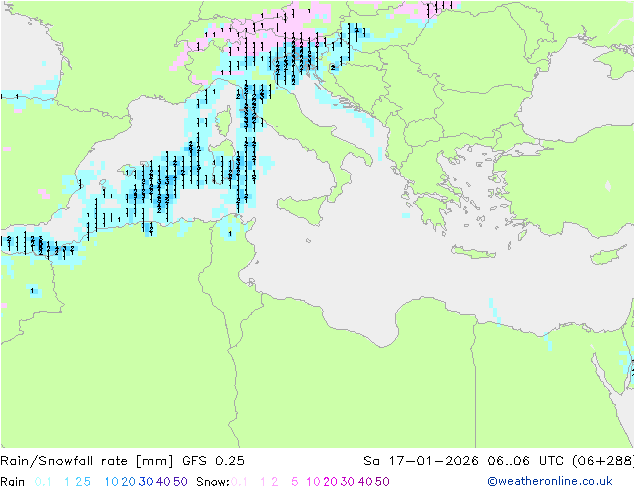Click the '(06+288)' forecast offset text
This screenshot has height=490, width=634.
[x=603, y=461]
